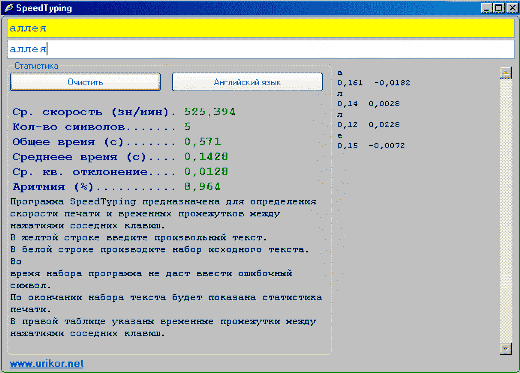Click the timing list scrollbar track
This screenshot has width=520, height=373.
[x=506, y=211]
